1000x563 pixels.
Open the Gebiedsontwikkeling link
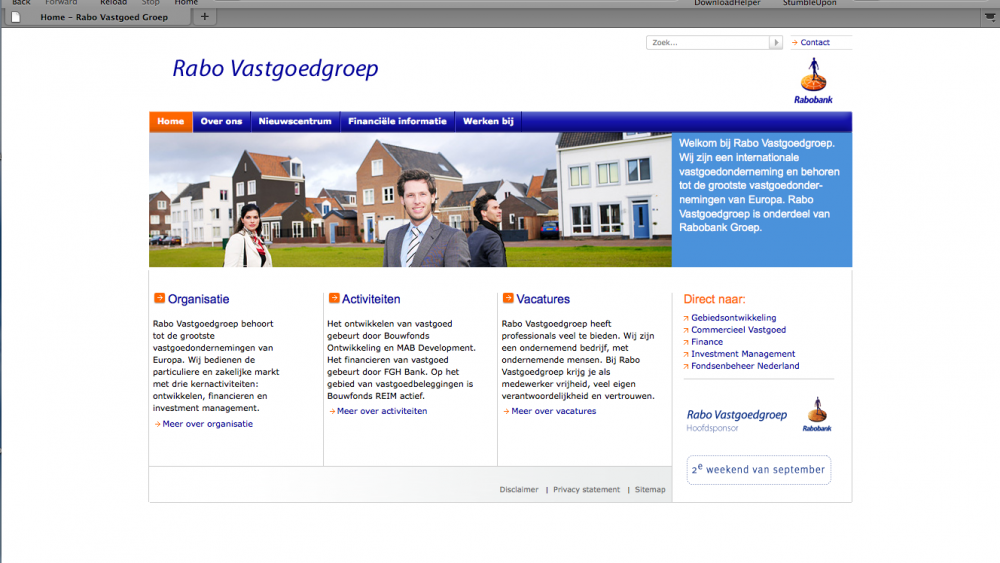(x=733, y=318)
